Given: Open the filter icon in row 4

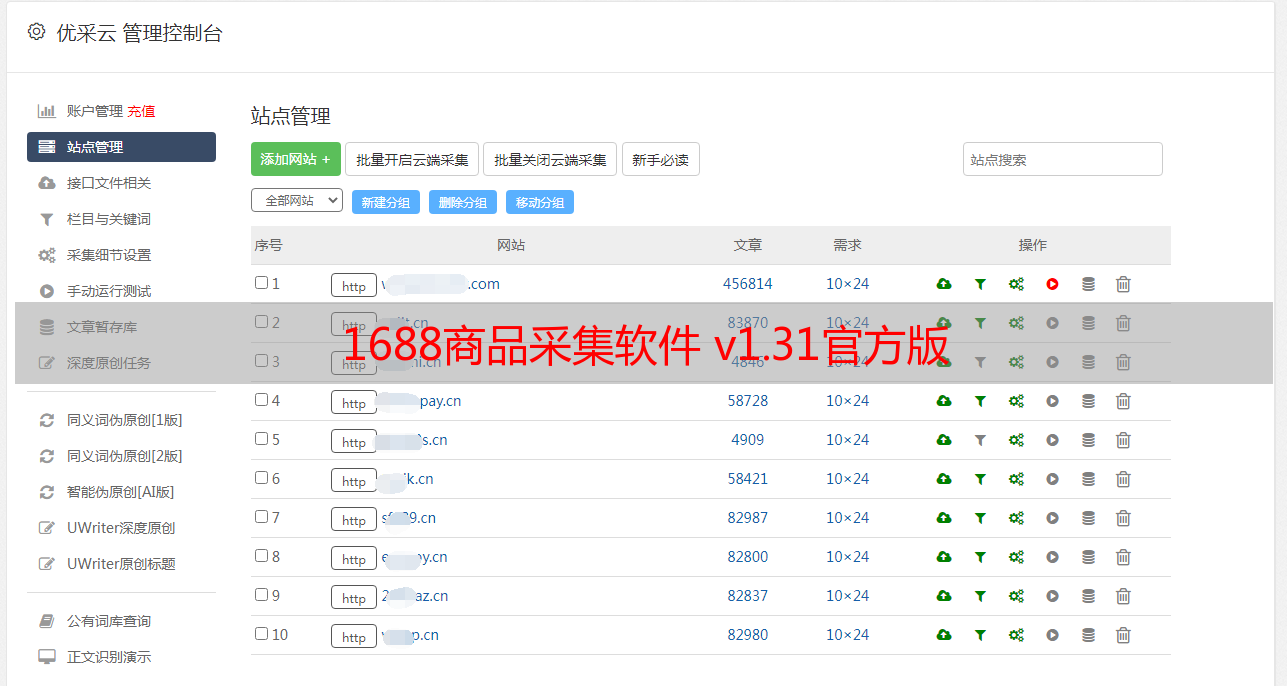Looking at the screenshot, I should 980,401.
